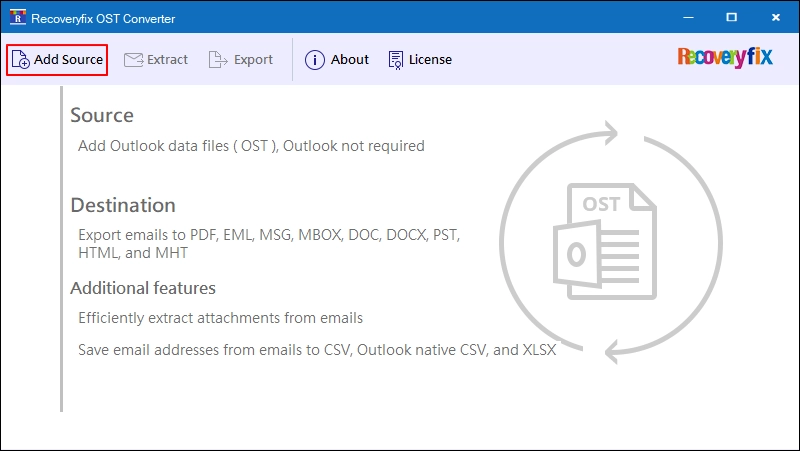Click the 'Additional features' heading
The width and height of the screenshot is (800, 451).
[x=143, y=288]
